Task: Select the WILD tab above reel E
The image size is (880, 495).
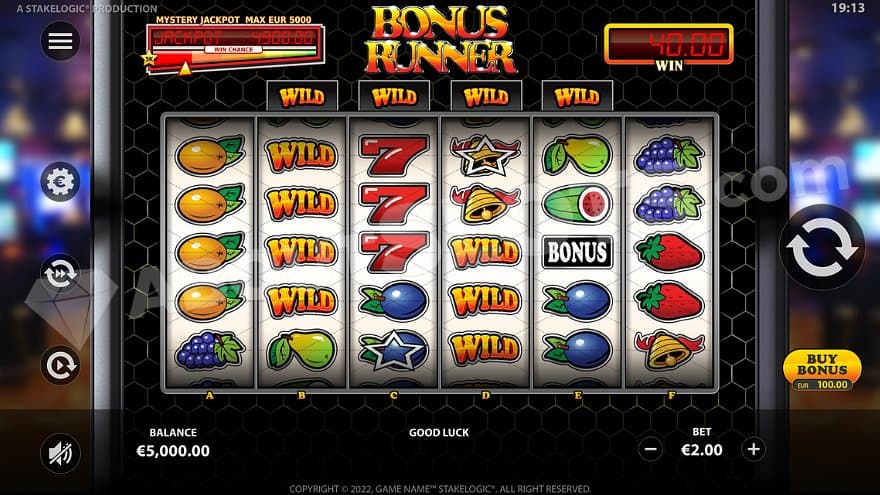Action: [x=577, y=97]
